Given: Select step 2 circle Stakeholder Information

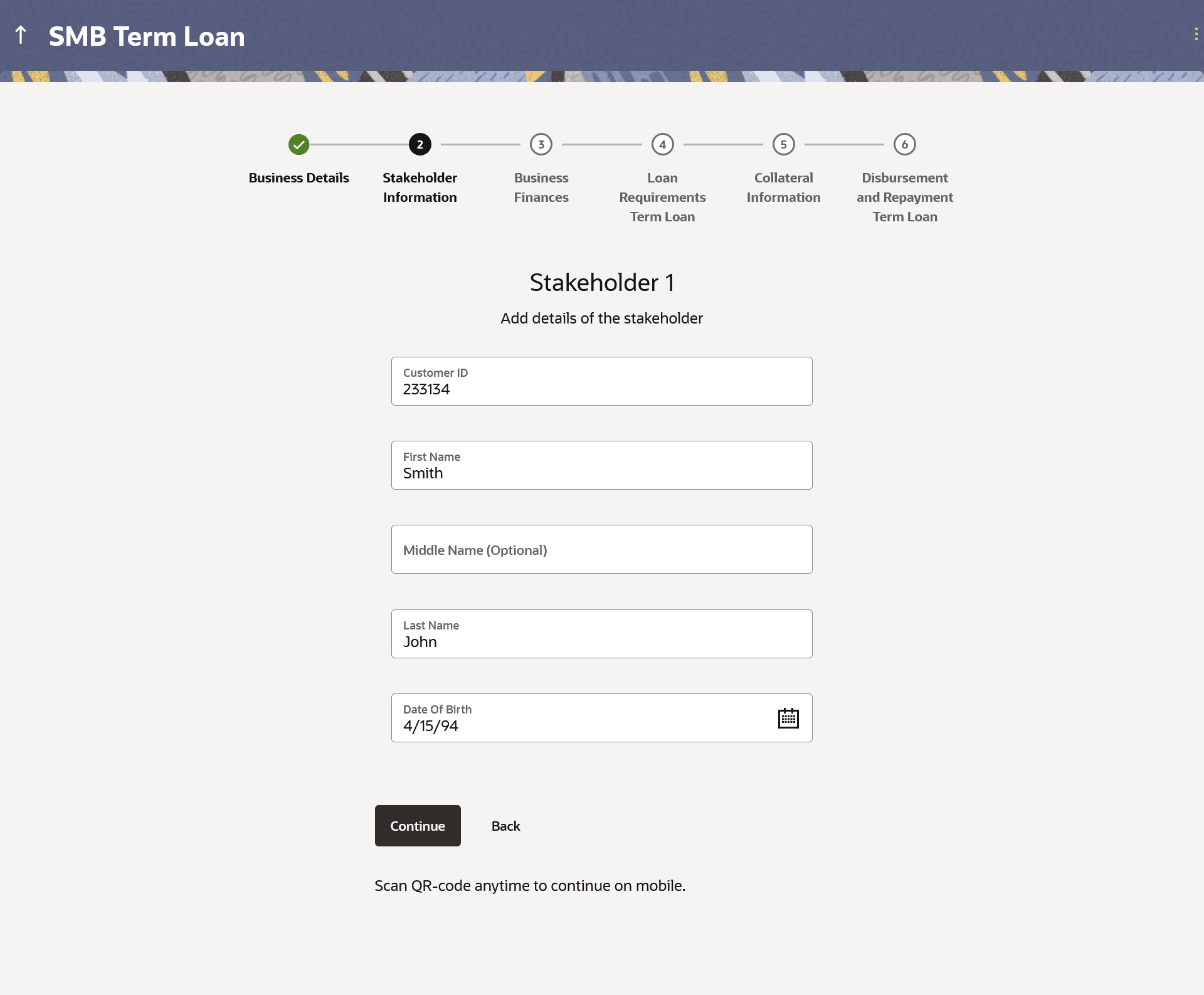Looking at the screenshot, I should pyautogui.click(x=420, y=144).
